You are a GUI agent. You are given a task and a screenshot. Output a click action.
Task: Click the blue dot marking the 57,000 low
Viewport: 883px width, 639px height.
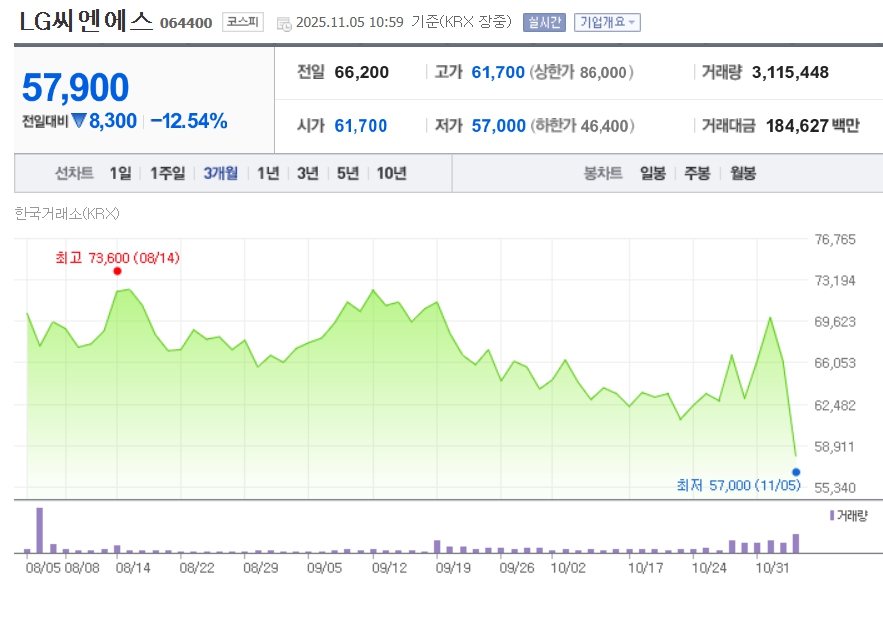point(796,472)
